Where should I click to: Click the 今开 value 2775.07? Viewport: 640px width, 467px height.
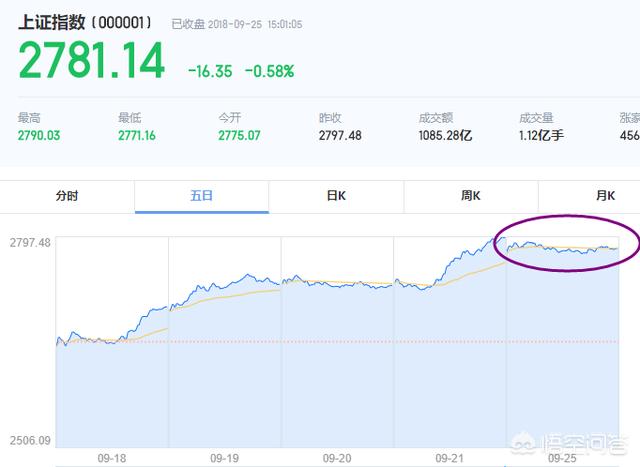pos(239,136)
